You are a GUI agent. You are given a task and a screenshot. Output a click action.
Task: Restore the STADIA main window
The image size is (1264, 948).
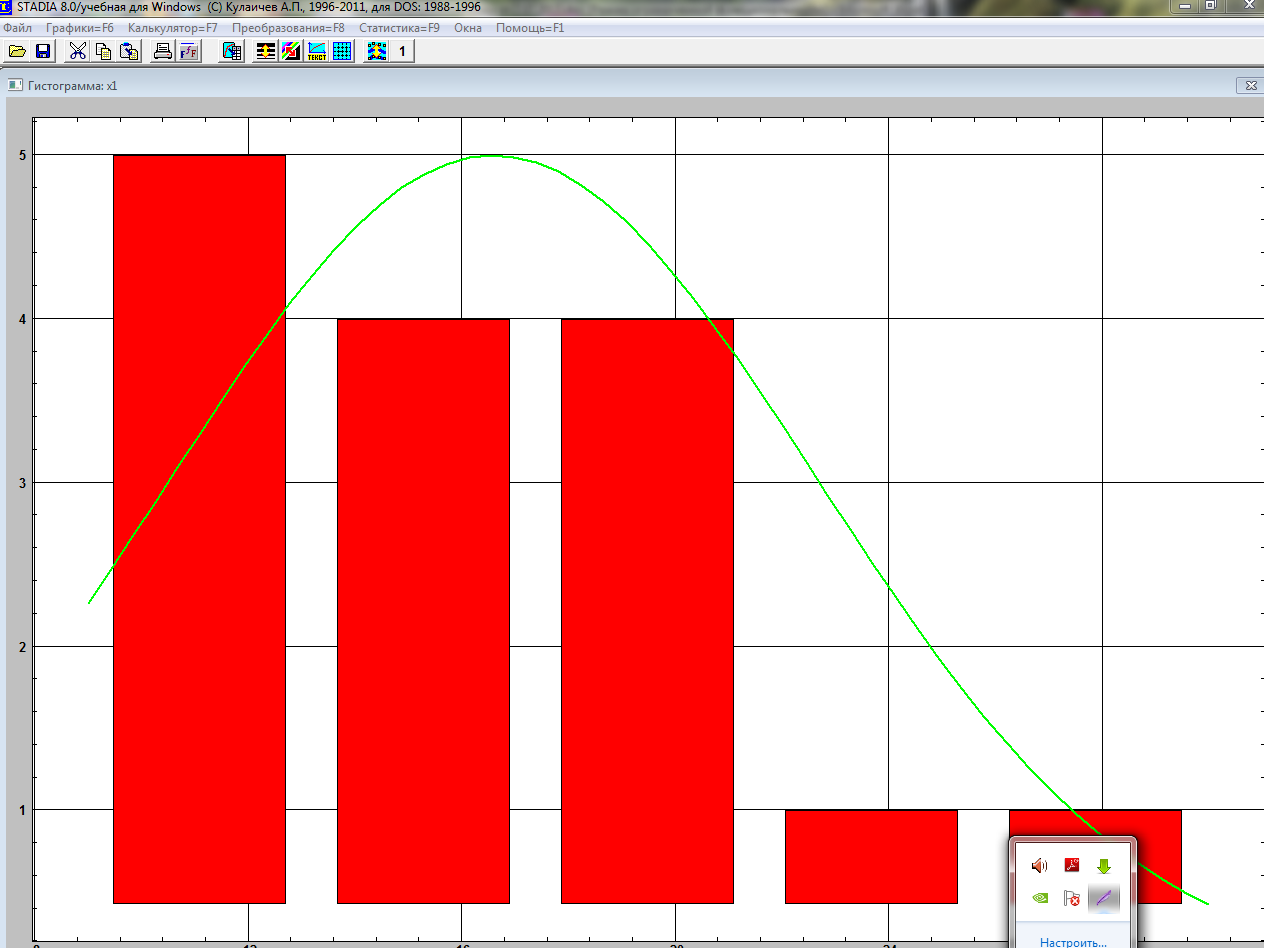point(1210,6)
